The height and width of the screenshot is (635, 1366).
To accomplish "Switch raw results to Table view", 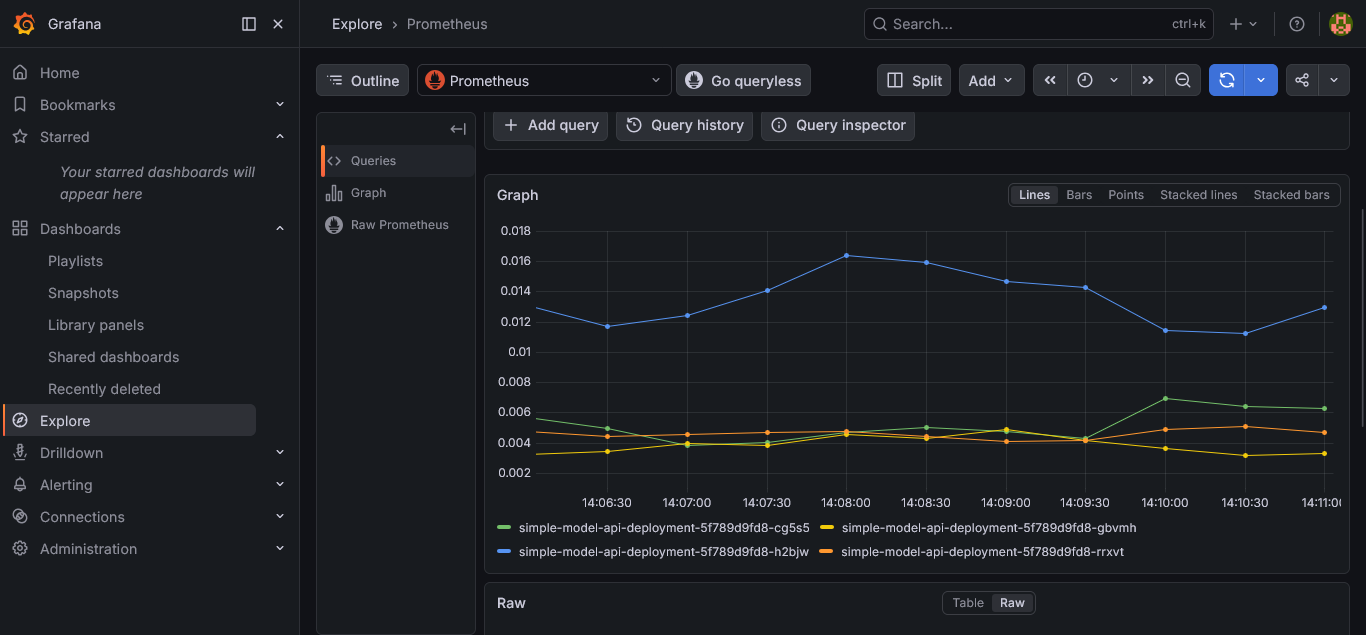I will click(968, 603).
